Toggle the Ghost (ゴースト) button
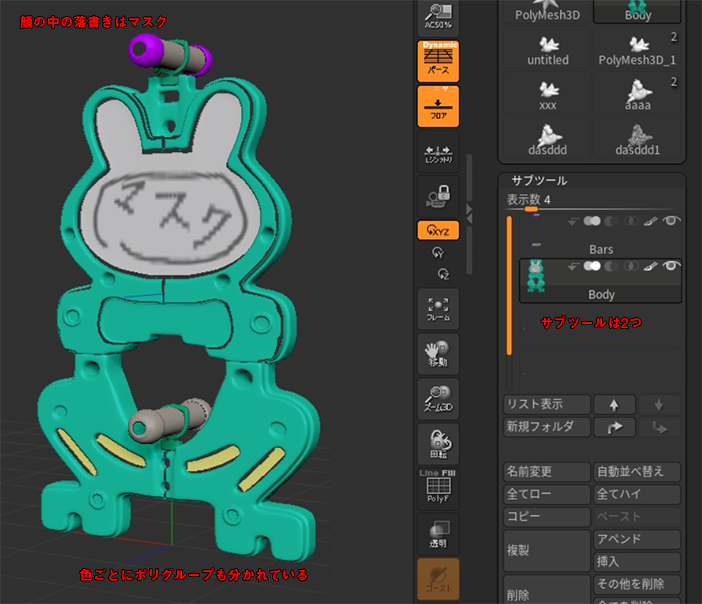 tap(438, 579)
